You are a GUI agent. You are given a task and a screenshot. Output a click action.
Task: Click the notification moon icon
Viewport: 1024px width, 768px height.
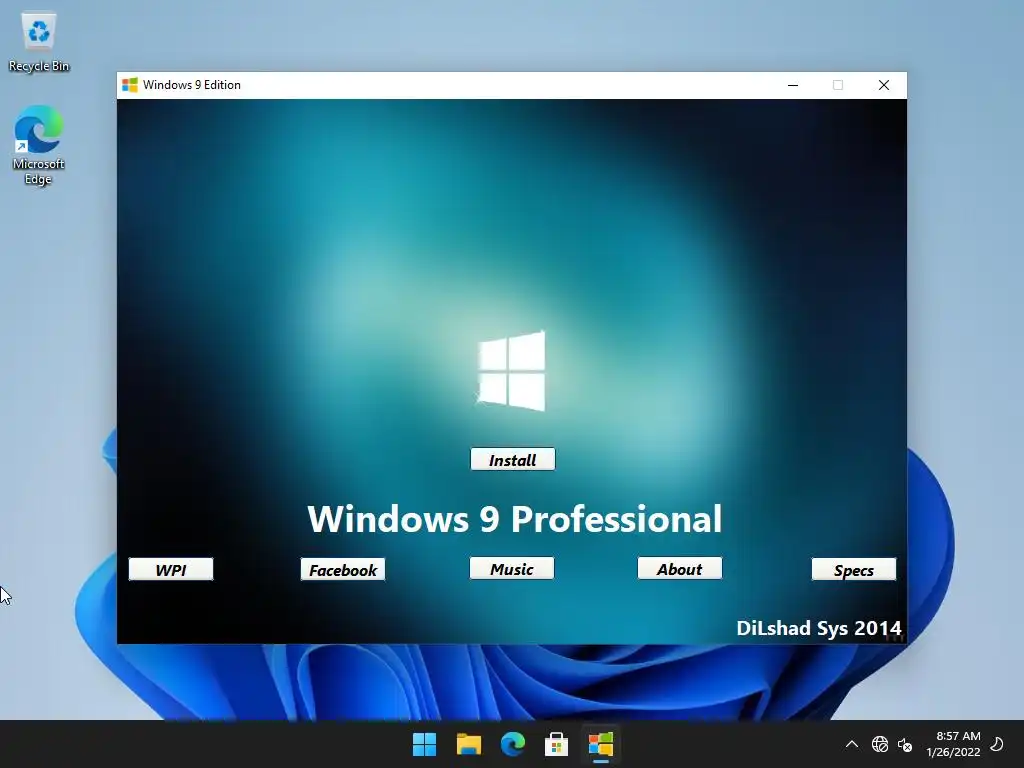[x=997, y=744]
